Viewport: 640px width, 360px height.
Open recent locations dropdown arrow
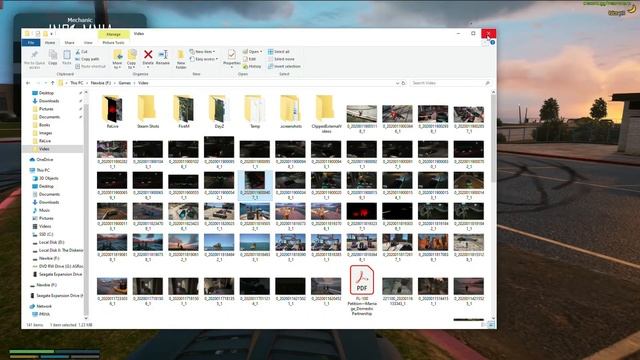[x=46, y=83]
